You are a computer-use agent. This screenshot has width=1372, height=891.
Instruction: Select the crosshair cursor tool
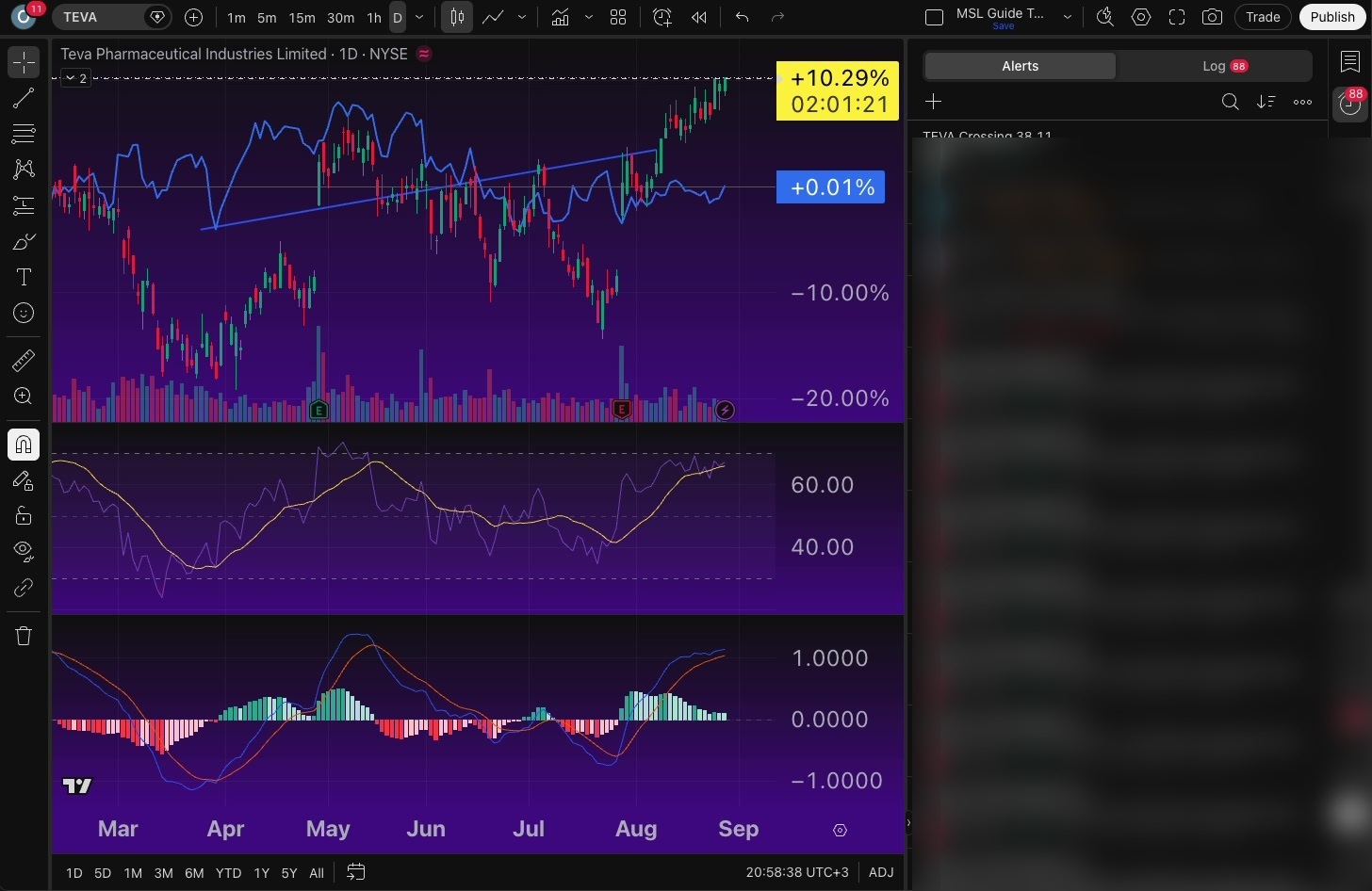pos(24,62)
